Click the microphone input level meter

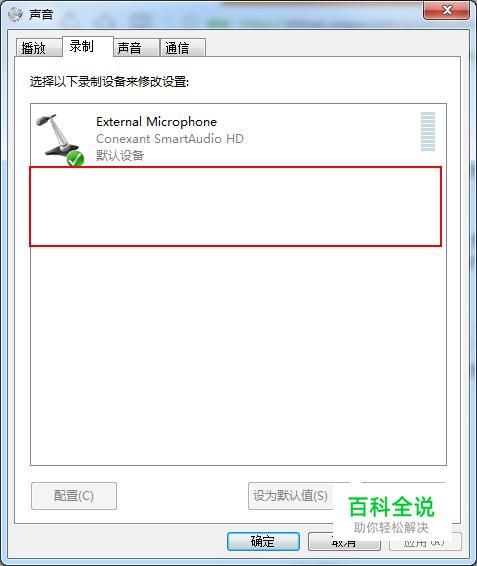[428, 132]
